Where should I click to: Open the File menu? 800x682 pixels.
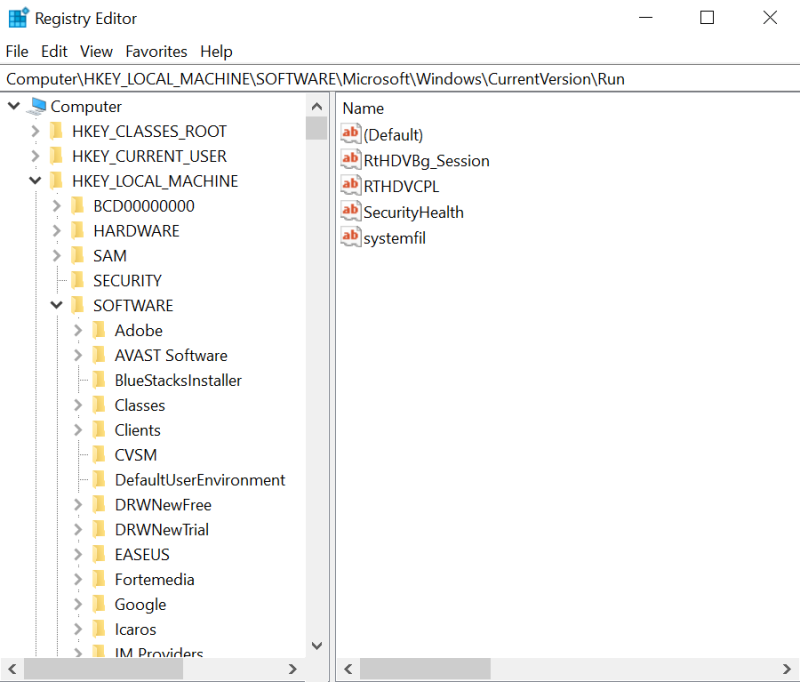17,52
